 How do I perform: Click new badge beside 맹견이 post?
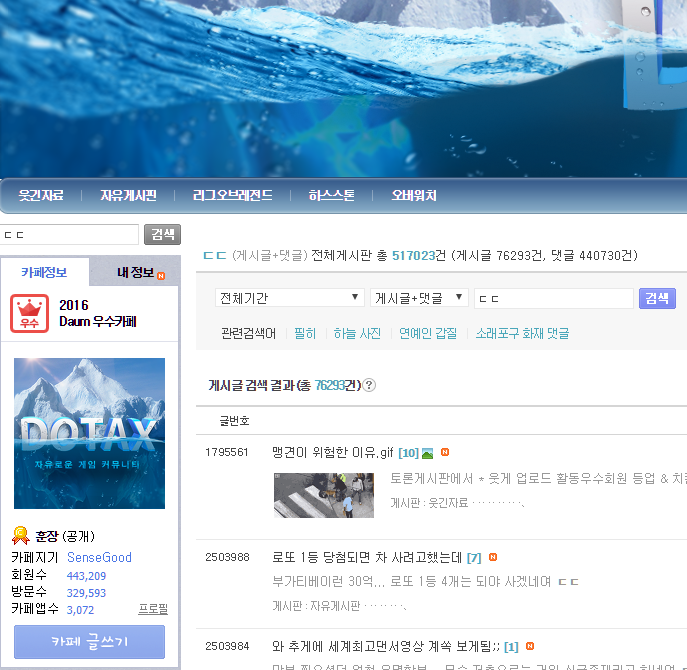[x=445, y=452]
